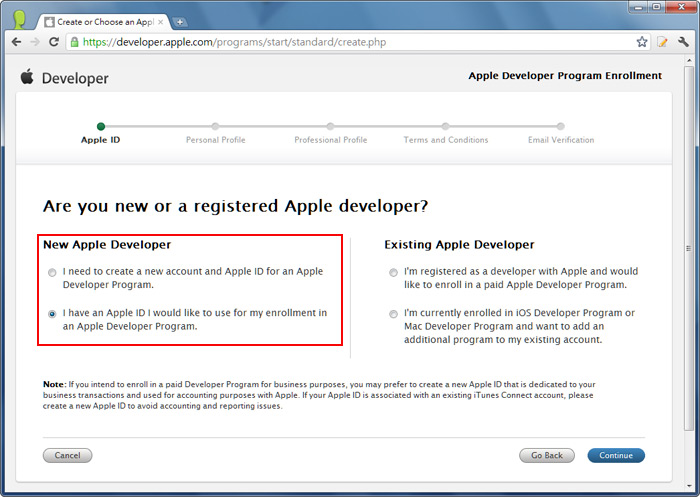This screenshot has height=497, width=700.
Task: Click the browser Back arrow
Action: [x=17, y=42]
